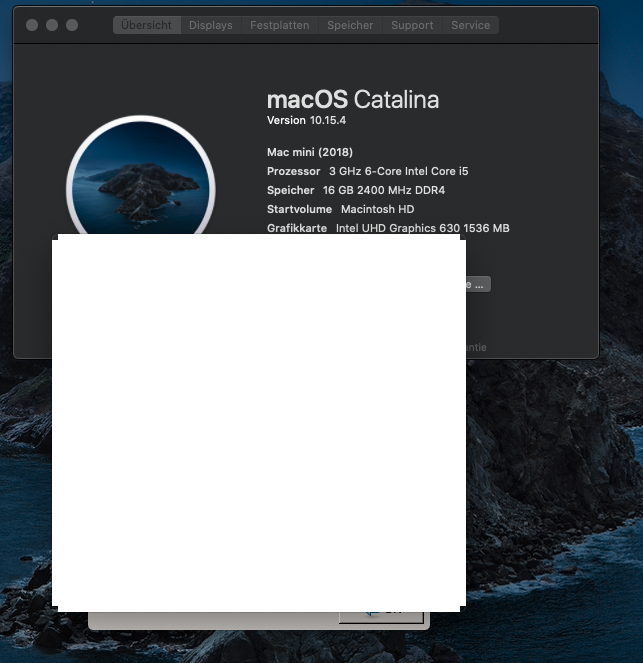Select the Festplatten tab
This screenshot has width=643, height=663.
279,25
